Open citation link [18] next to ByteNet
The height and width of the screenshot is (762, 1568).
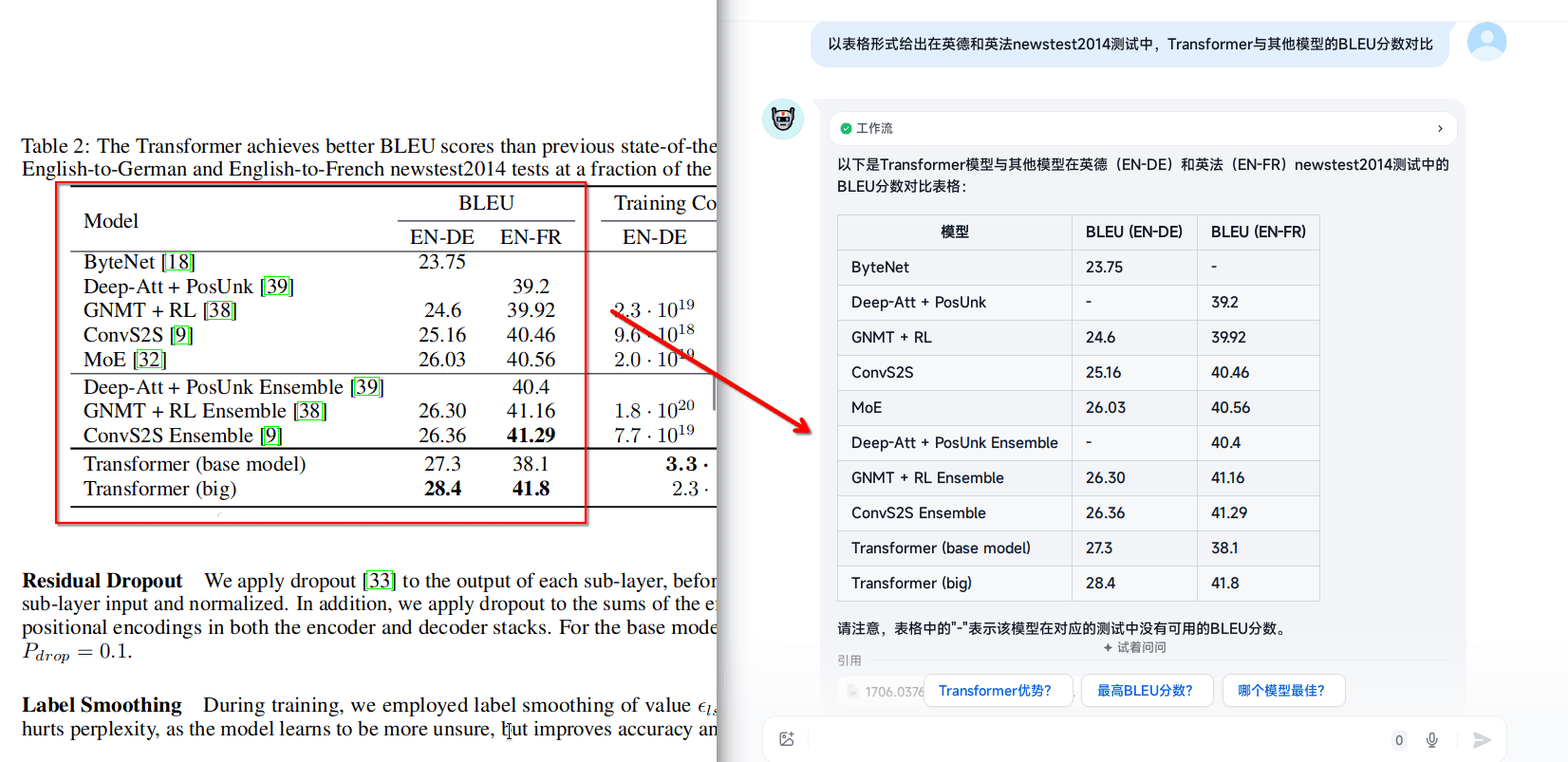tap(177, 262)
